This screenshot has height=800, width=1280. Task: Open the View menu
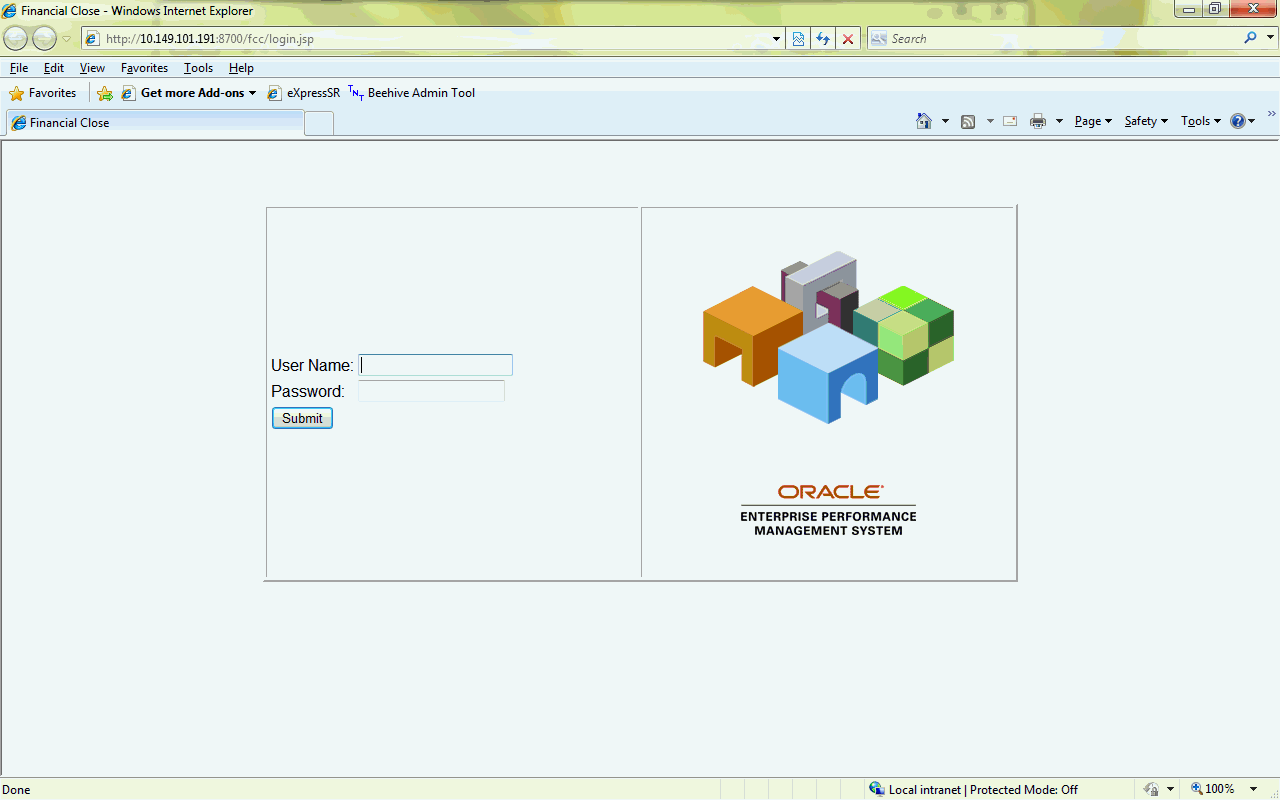coord(92,68)
